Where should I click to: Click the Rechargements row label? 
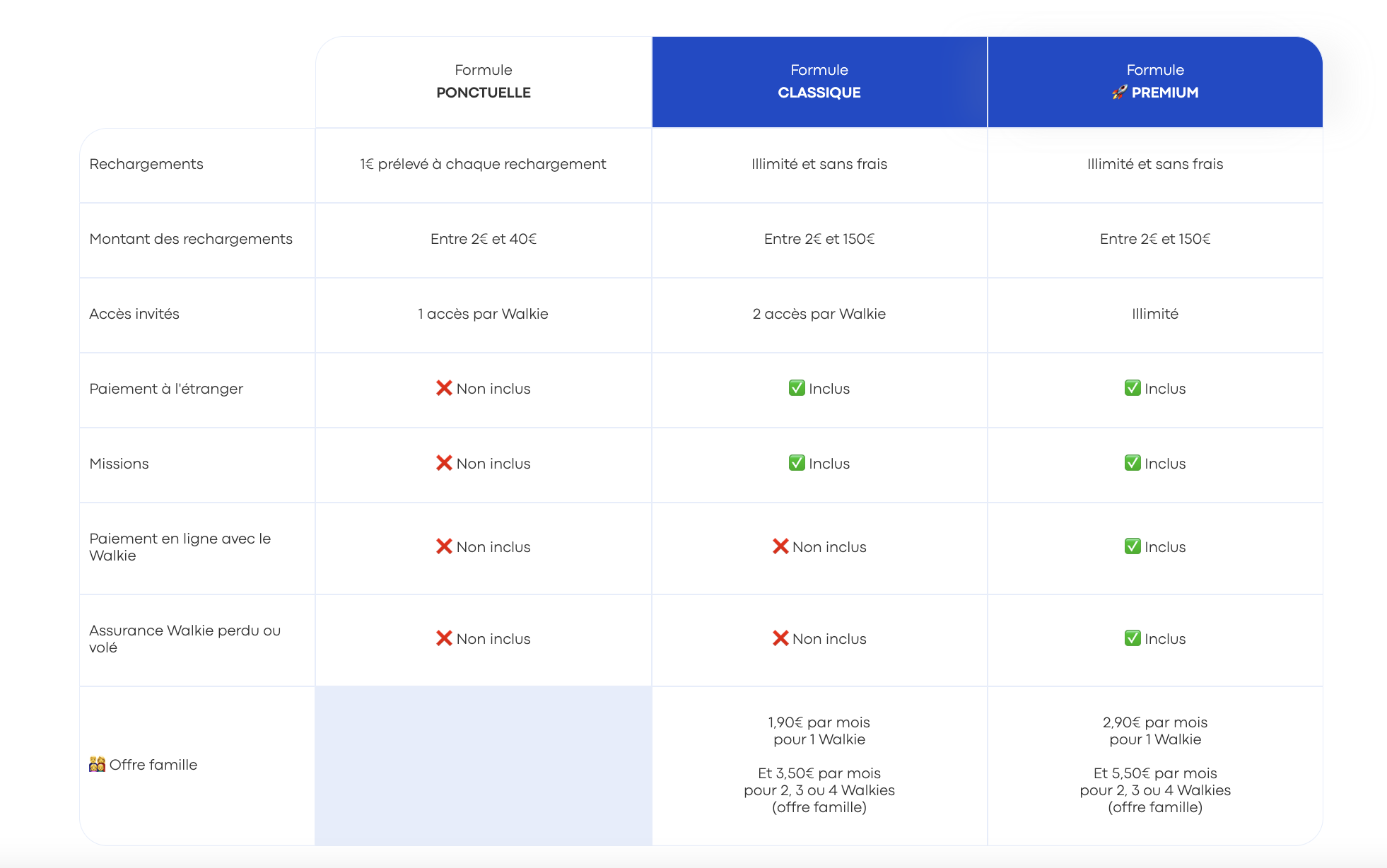[x=146, y=164]
